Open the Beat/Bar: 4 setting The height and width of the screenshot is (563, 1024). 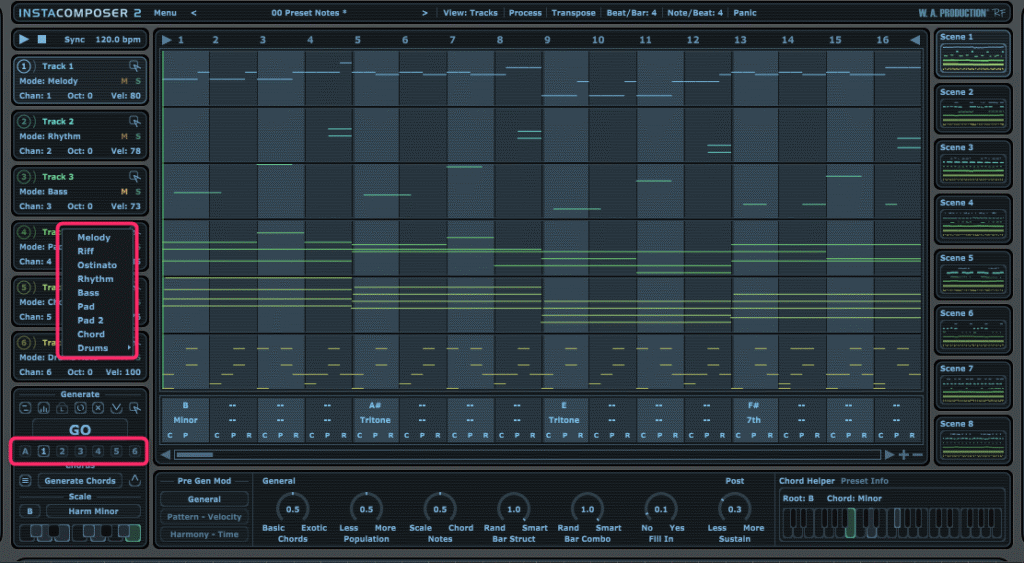click(632, 12)
